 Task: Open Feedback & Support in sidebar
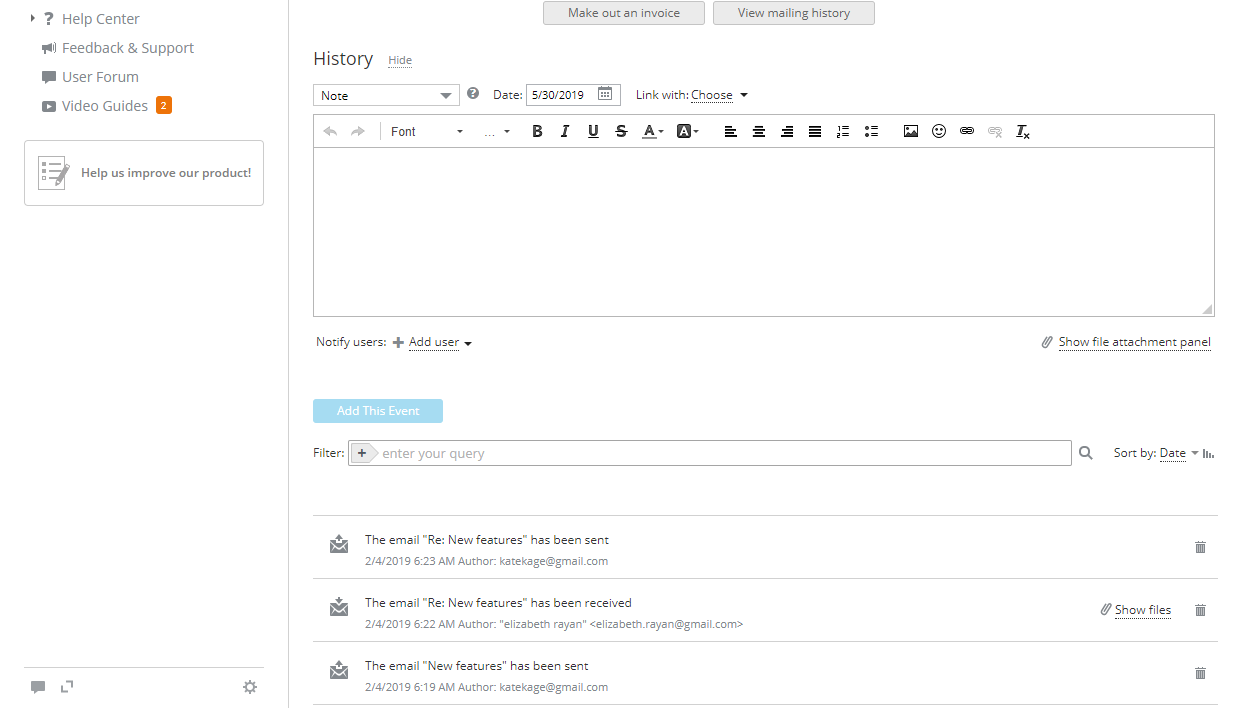(127, 48)
